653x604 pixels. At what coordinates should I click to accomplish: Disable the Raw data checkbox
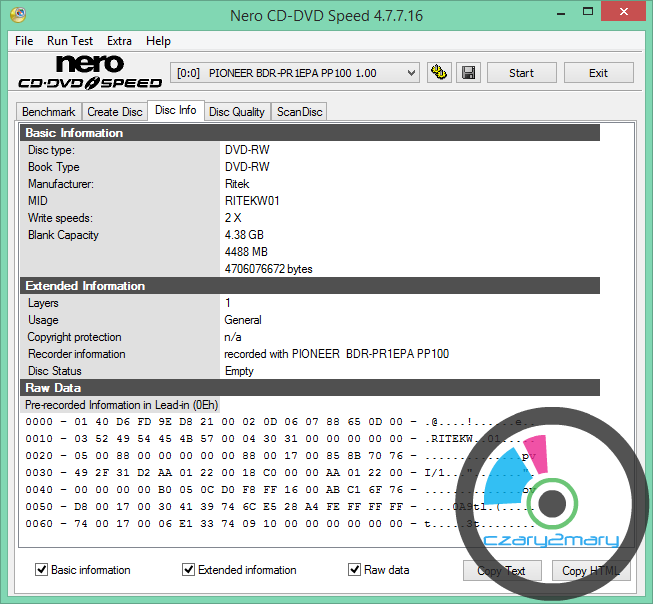(355, 570)
